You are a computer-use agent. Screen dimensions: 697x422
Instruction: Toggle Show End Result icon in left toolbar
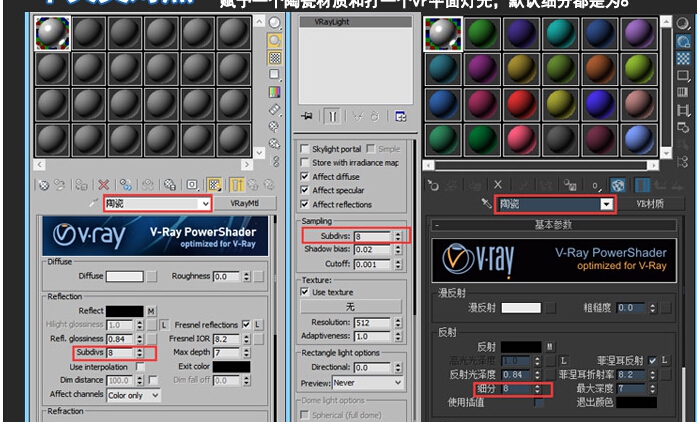coord(236,185)
